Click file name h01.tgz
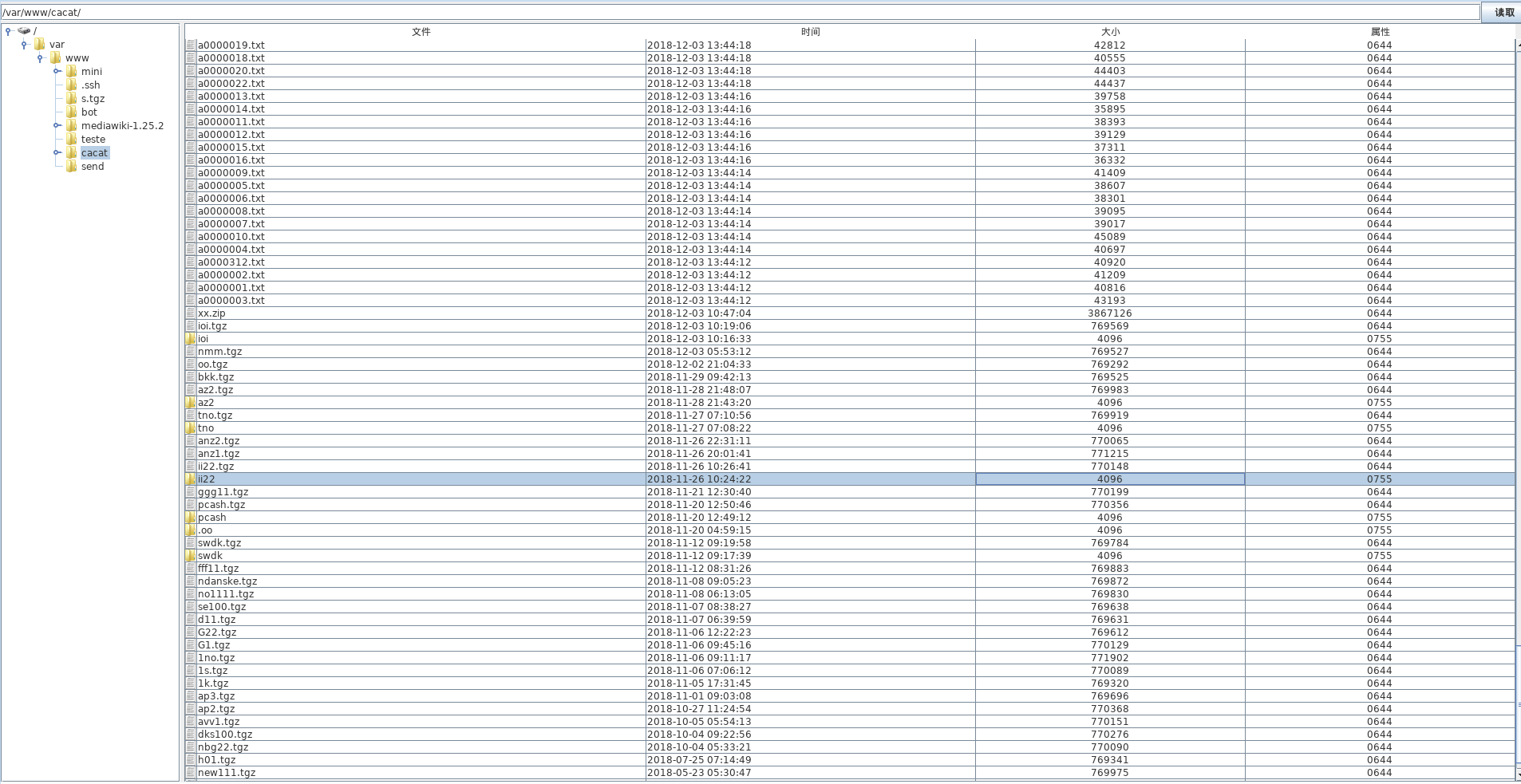1521x784 pixels. (217, 760)
